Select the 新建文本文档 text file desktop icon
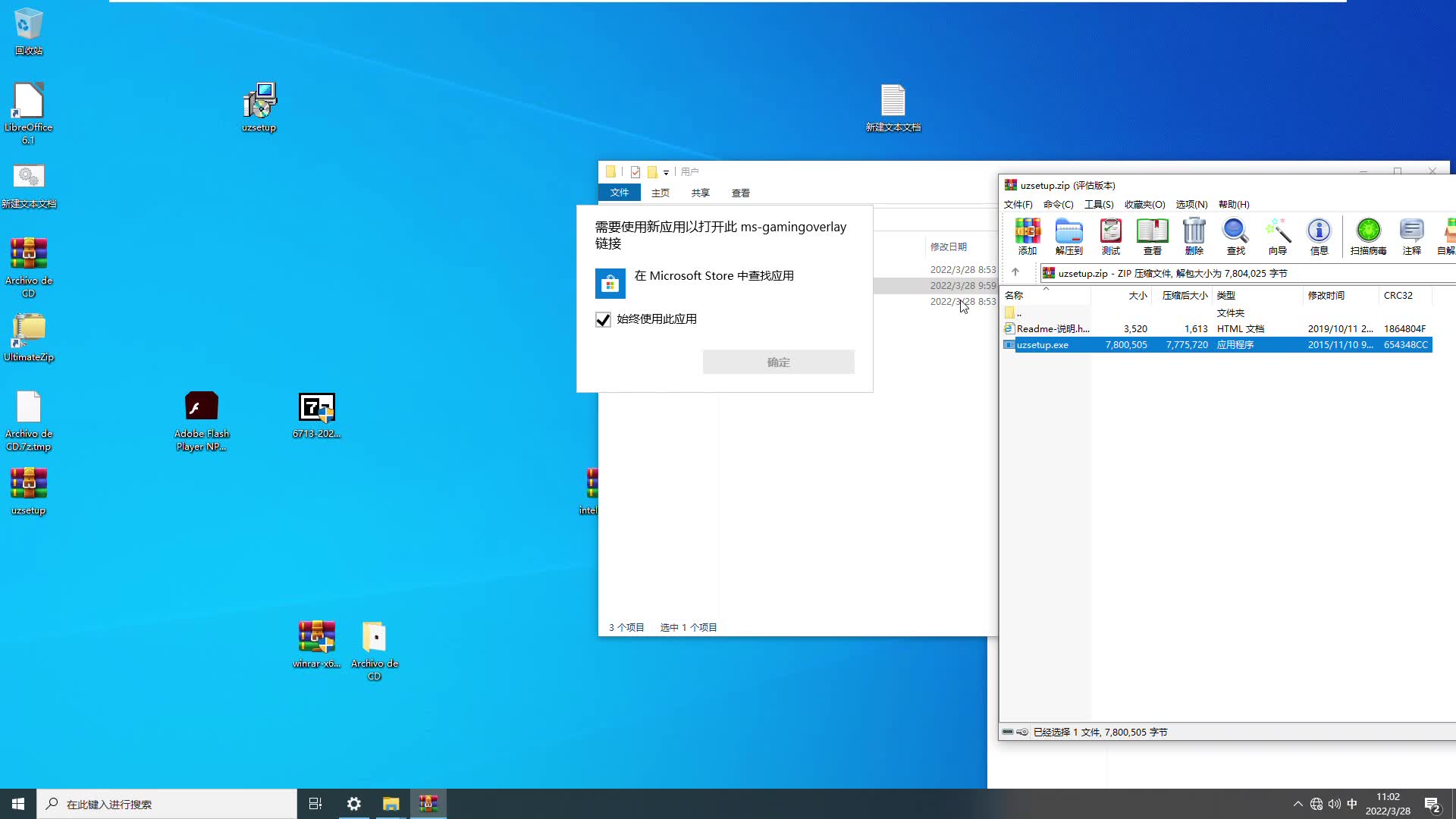1456x819 pixels. [893, 108]
